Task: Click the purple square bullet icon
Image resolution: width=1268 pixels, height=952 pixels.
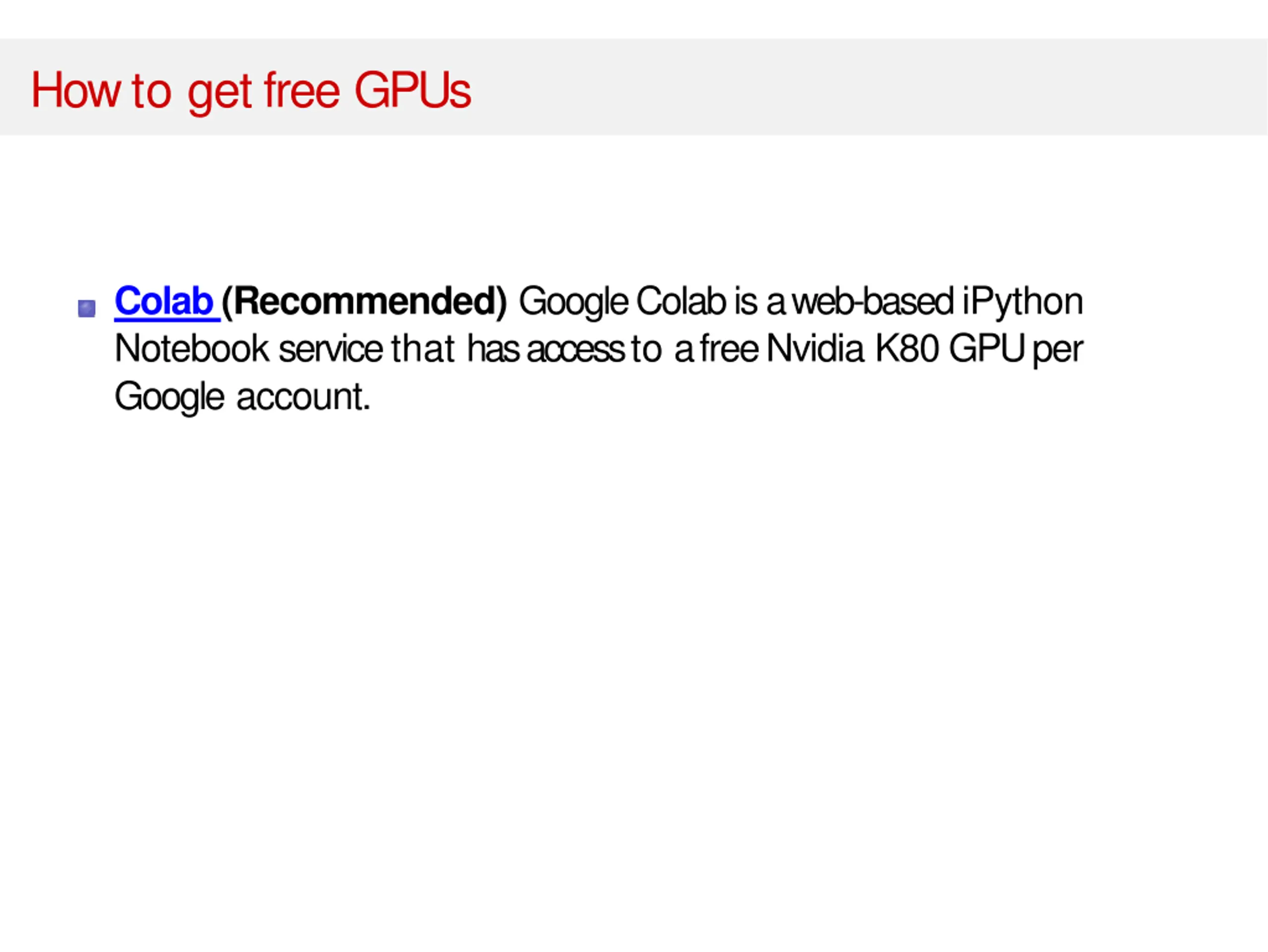Action: (87, 309)
